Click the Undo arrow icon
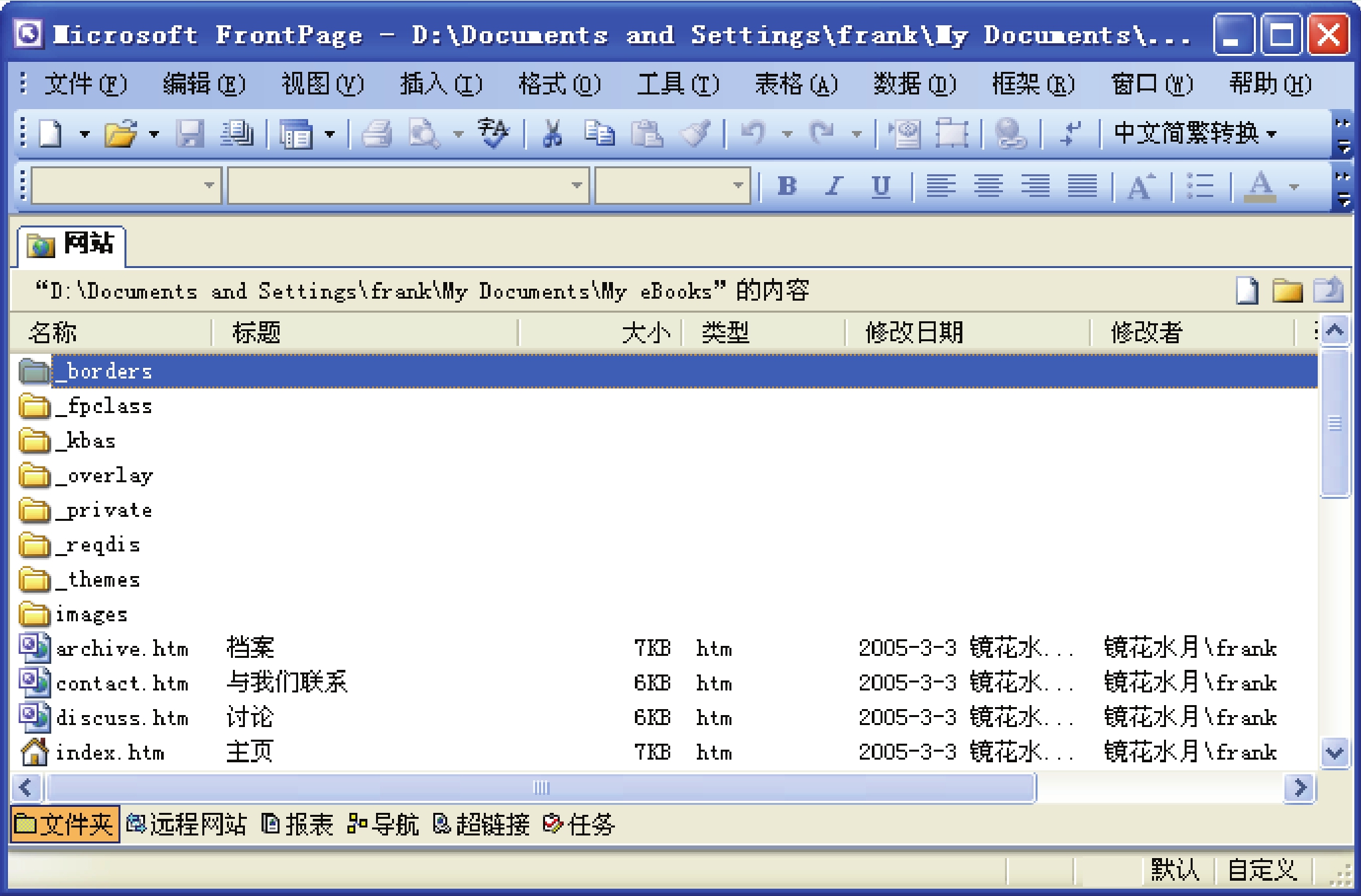Image resolution: width=1361 pixels, height=896 pixels. coord(753,134)
